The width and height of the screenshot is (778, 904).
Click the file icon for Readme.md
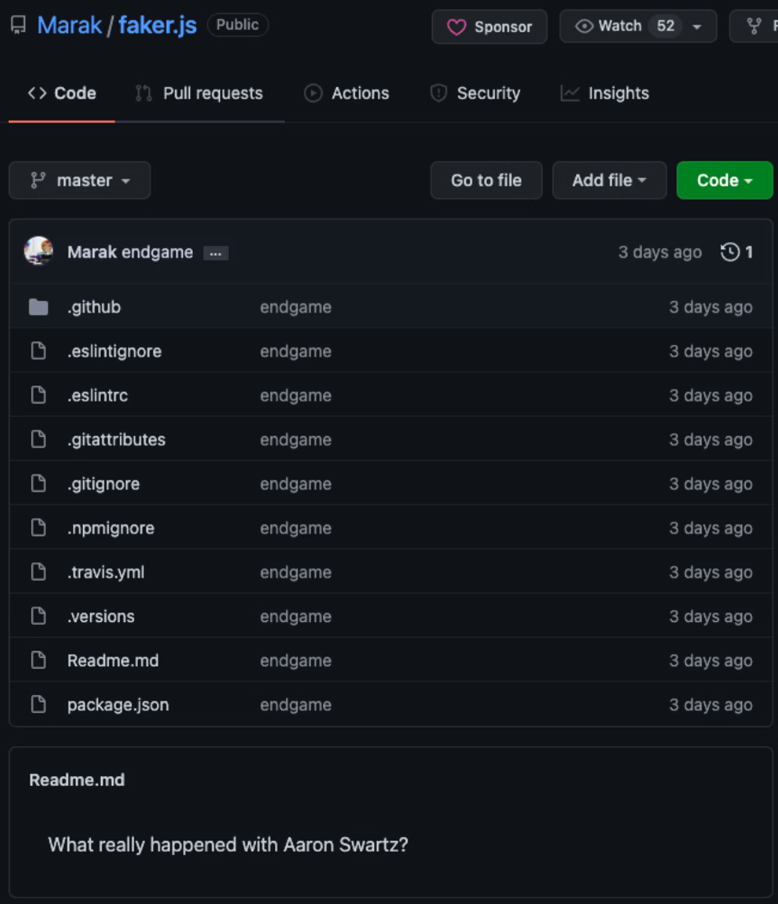coord(39,660)
